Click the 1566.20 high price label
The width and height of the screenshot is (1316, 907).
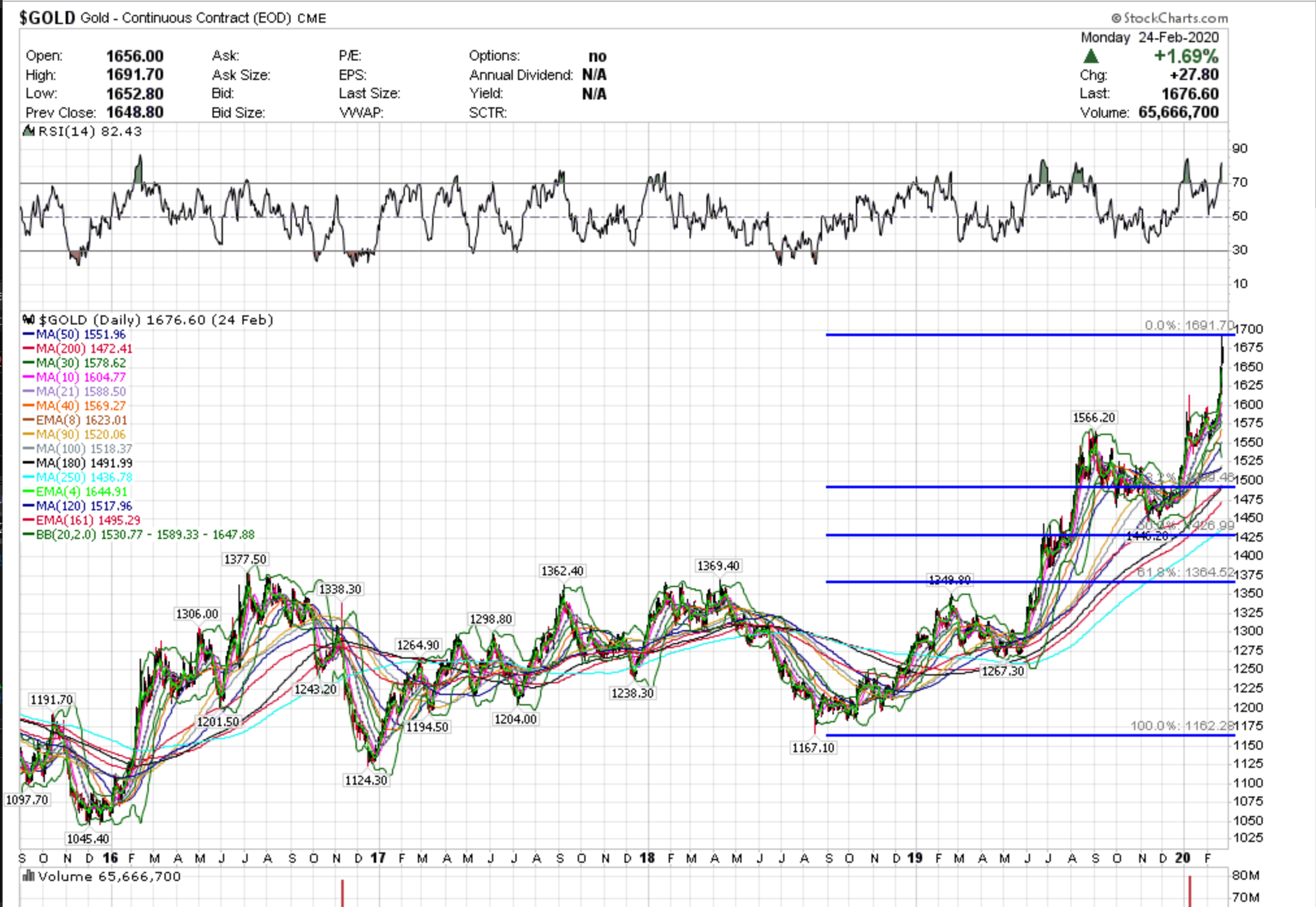[x=1094, y=418]
